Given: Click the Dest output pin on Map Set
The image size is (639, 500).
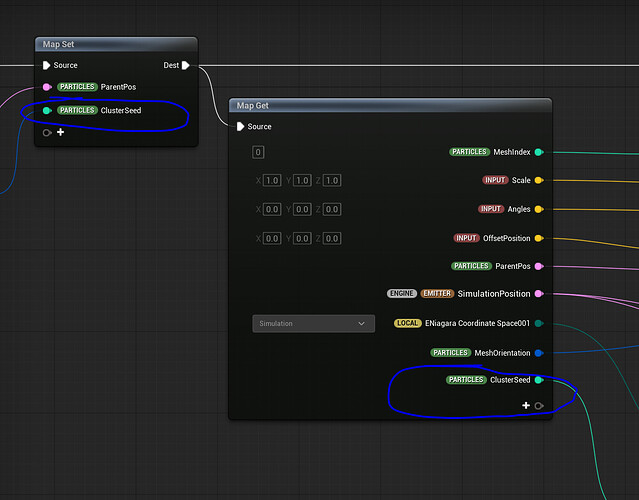Looking at the screenshot, I should pos(186,65).
